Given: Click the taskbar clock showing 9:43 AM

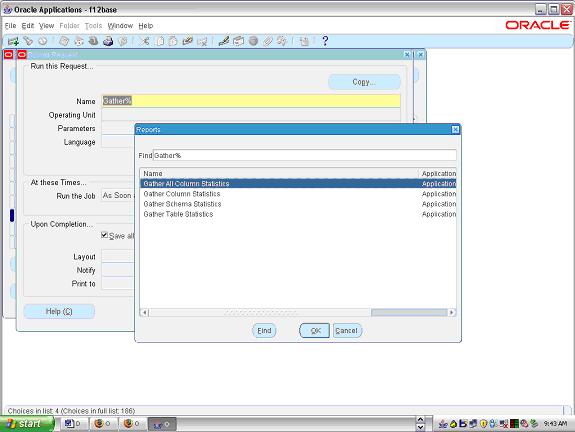Looking at the screenshot, I should pos(555,424).
